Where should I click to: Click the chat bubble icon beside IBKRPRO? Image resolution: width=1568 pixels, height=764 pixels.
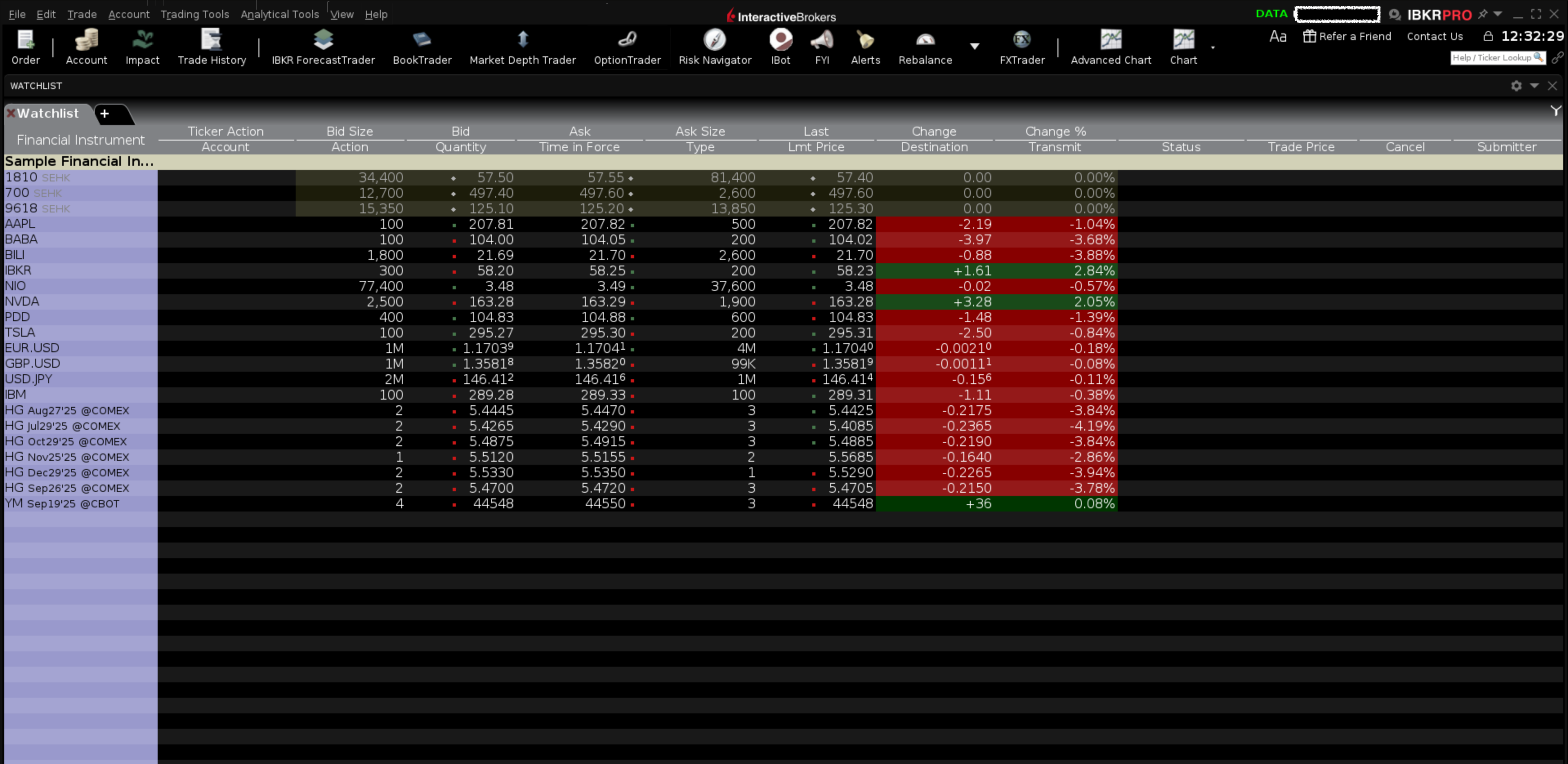(1394, 15)
